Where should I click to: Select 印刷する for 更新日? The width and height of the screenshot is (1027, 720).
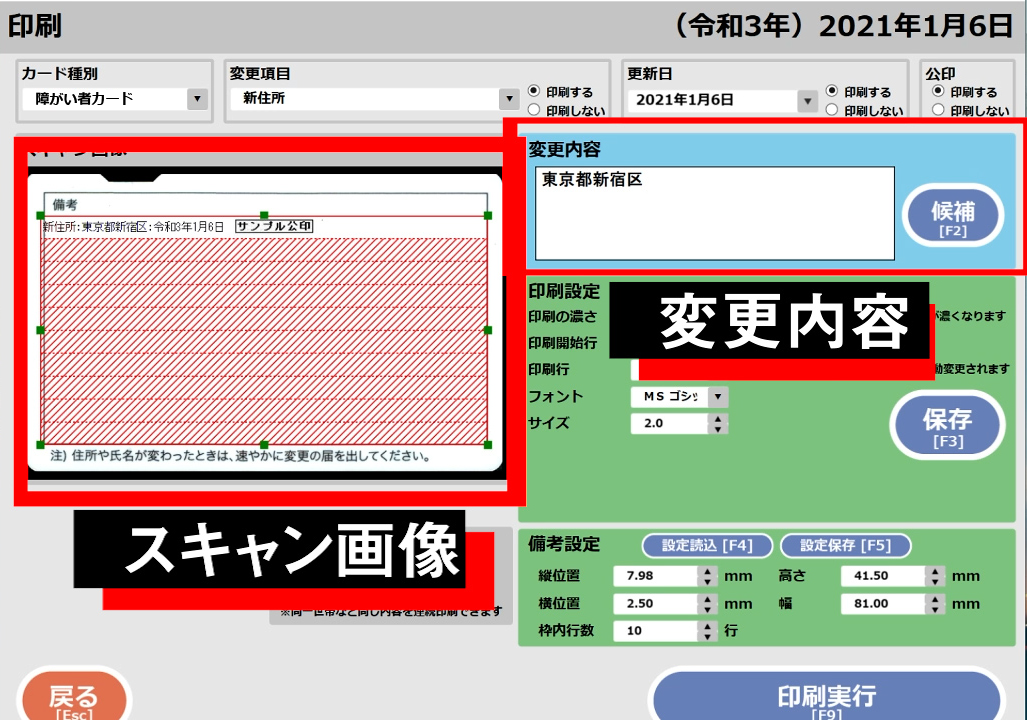pyautogui.click(x=832, y=91)
